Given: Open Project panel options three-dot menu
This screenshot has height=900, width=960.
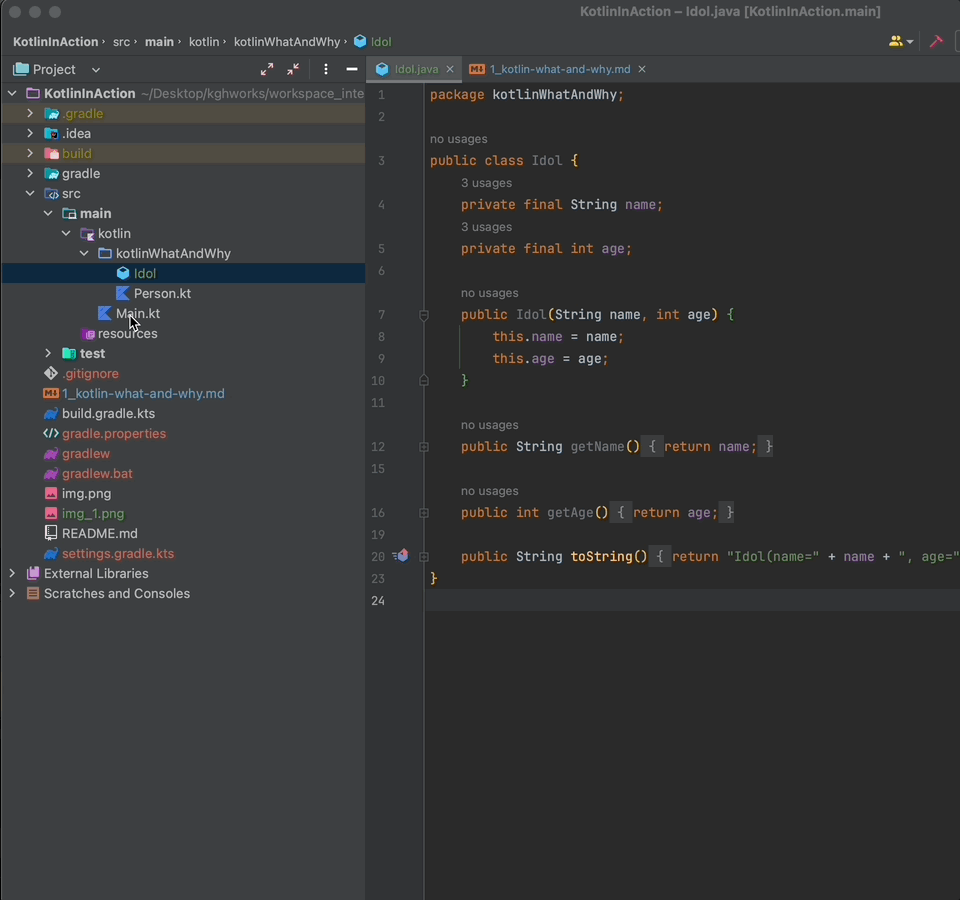Looking at the screenshot, I should [x=326, y=69].
